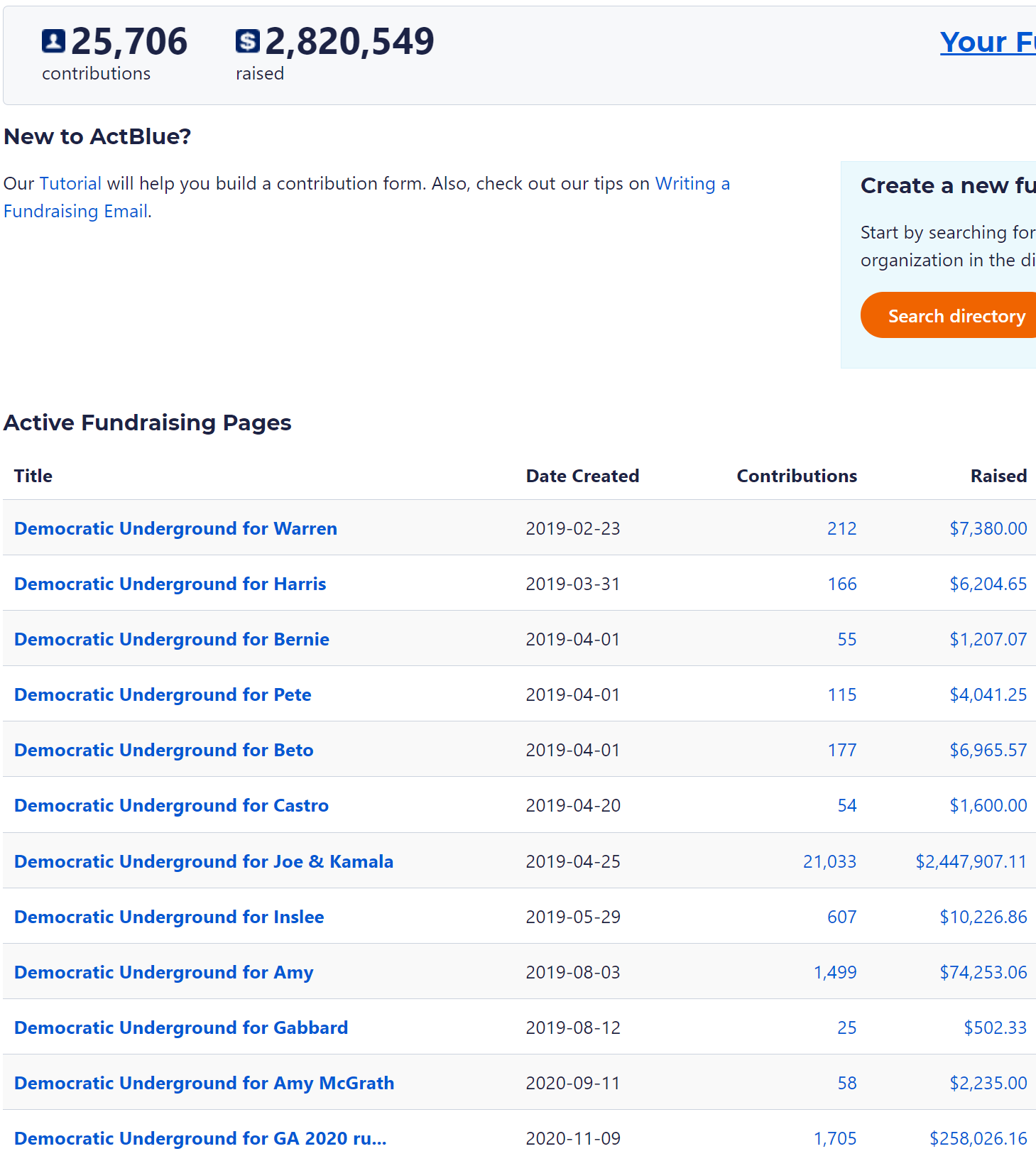The height and width of the screenshot is (1161, 1036).
Task: Click Warren's 212 contributions count
Action: tap(842, 528)
